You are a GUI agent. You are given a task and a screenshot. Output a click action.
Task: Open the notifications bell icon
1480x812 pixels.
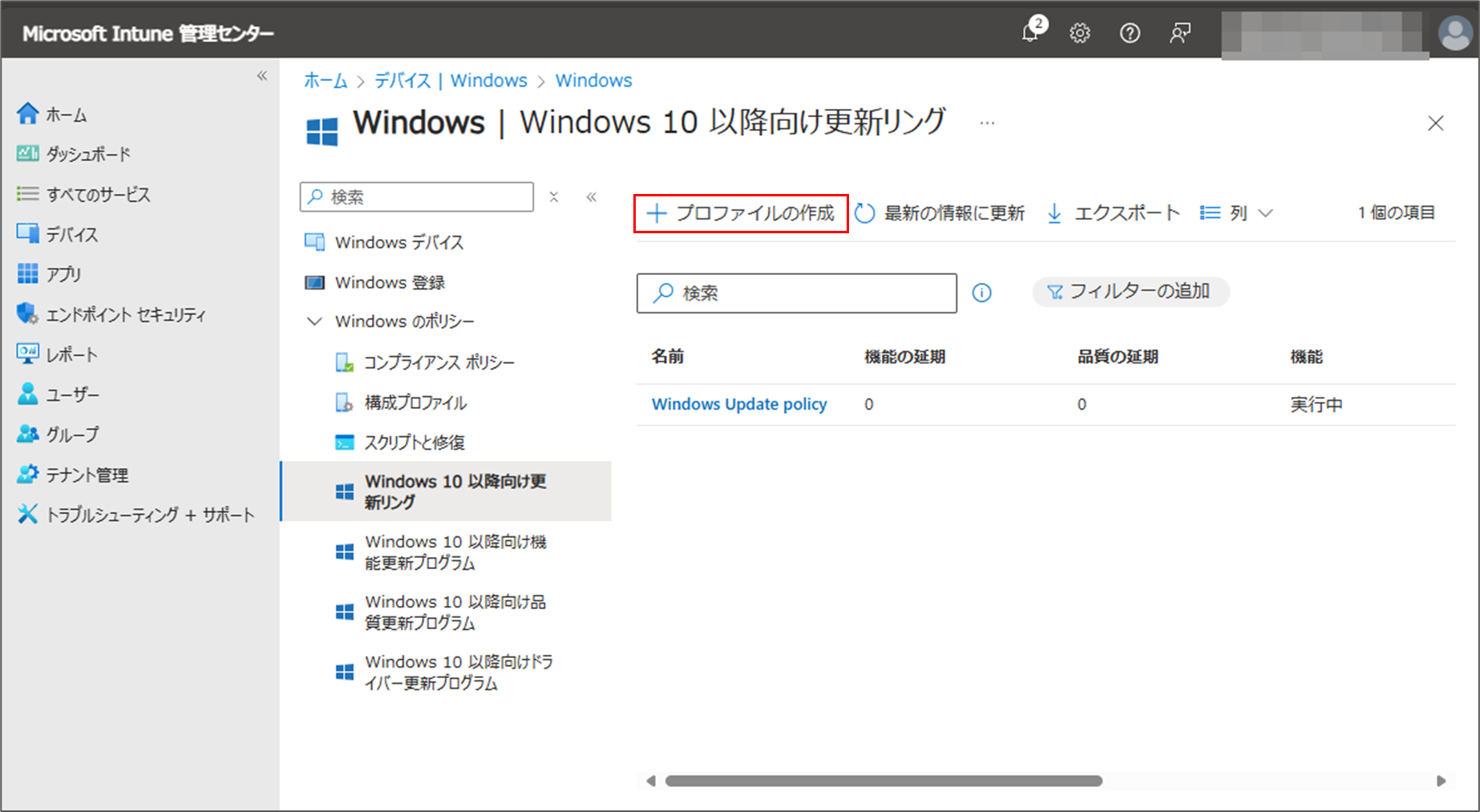pos(1033,31)
